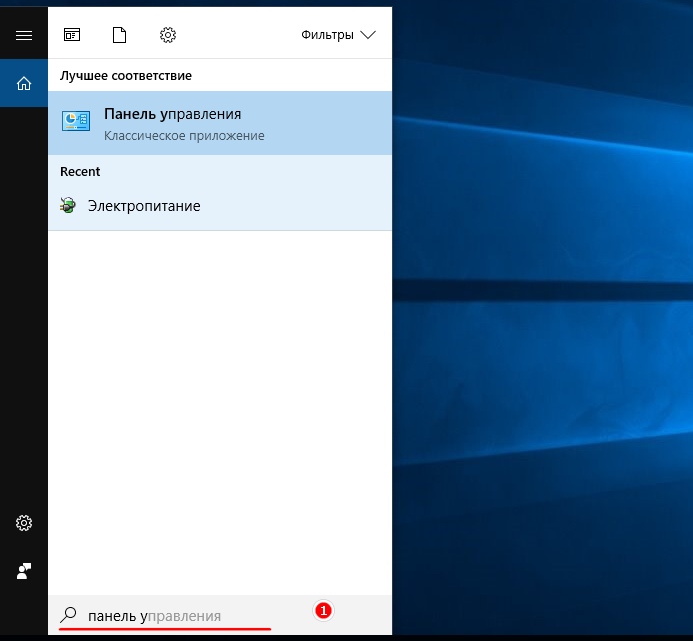
Task: Open the feedback icon in the sidebar
Action: [24, 571]
